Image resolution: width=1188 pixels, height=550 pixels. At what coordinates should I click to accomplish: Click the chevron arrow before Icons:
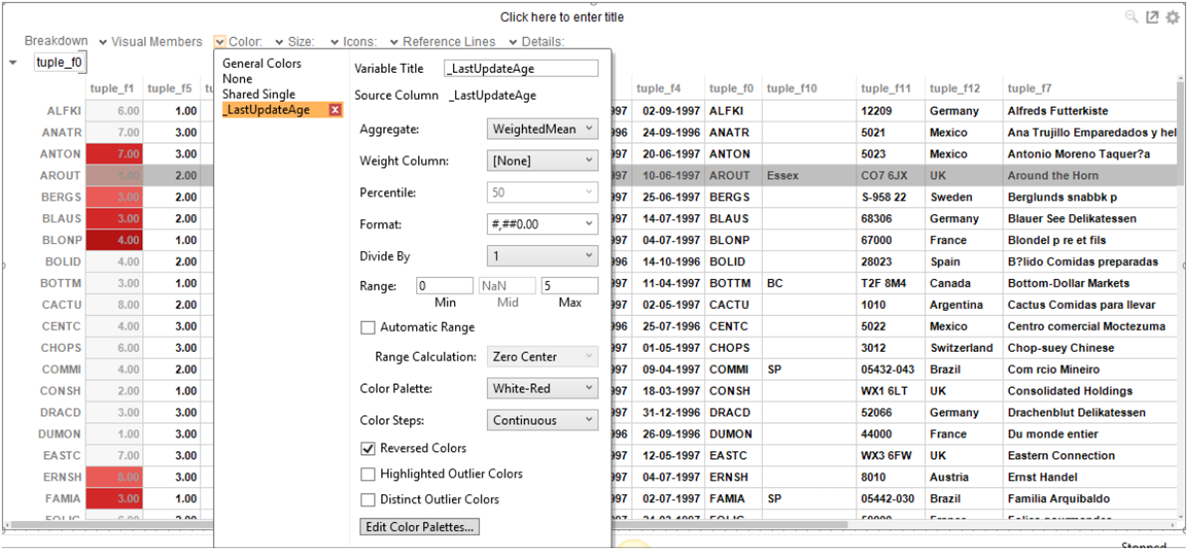pos(334,42)
